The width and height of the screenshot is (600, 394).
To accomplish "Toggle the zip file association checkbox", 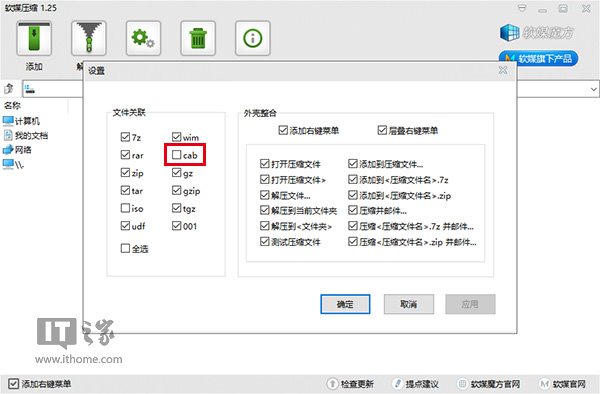I will 125,173.
